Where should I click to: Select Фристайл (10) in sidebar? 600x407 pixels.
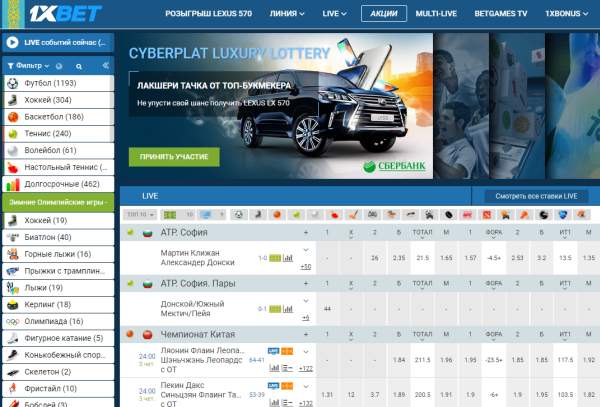coord(58,389)
